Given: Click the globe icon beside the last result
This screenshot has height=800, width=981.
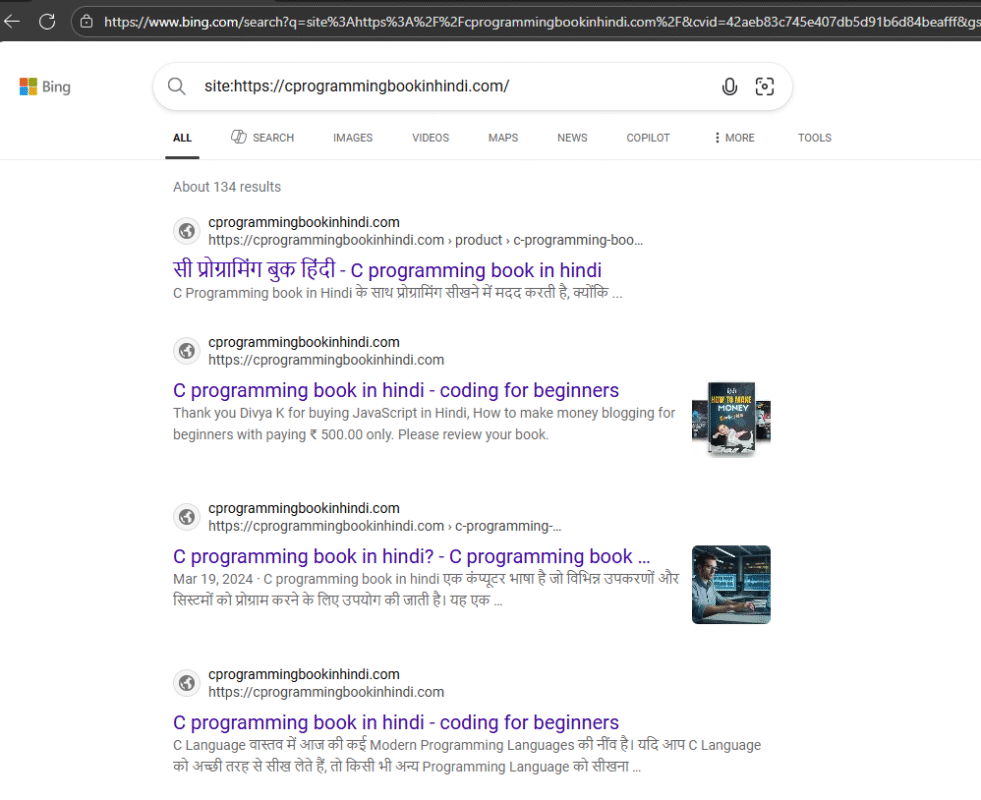Looking at the screenshot, I should click(x=186, y=683).
